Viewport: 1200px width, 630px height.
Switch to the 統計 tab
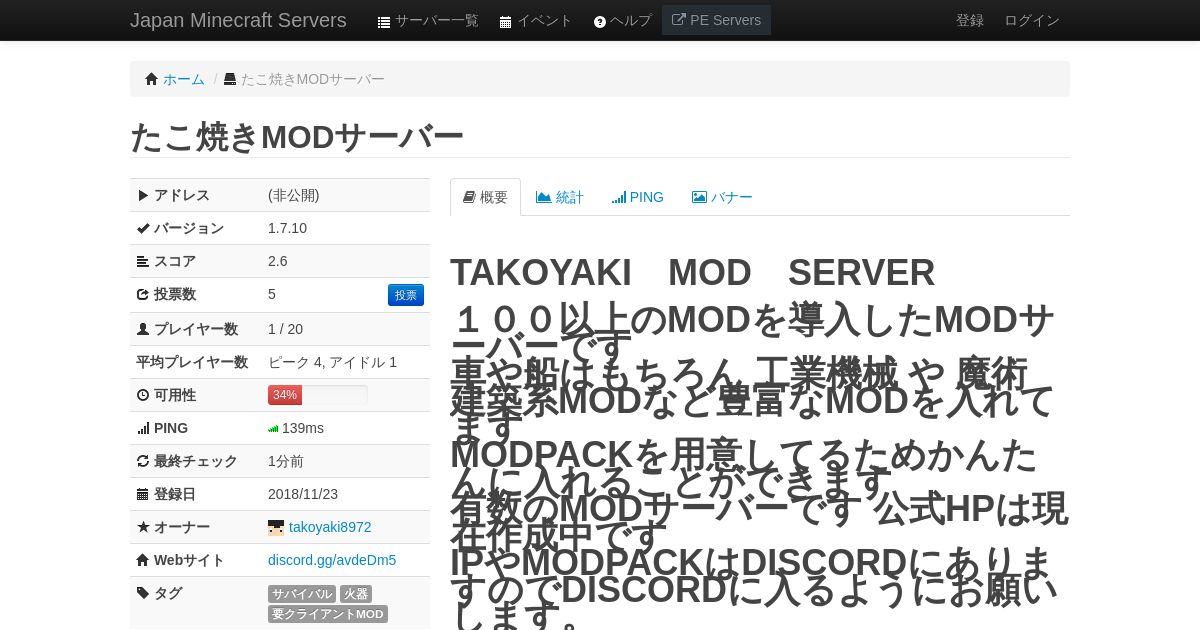tap(560, 197)
